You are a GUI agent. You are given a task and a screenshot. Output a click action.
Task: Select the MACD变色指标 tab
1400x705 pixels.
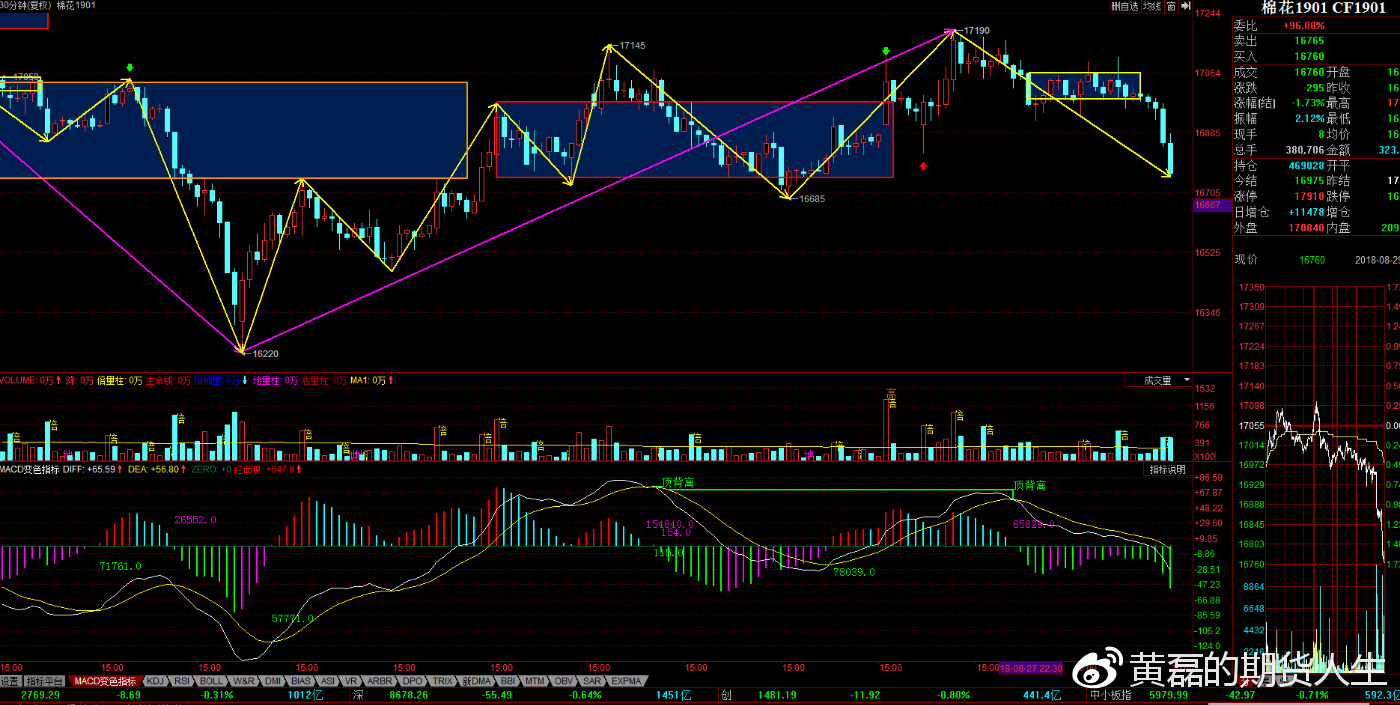(x=106, y=681)
